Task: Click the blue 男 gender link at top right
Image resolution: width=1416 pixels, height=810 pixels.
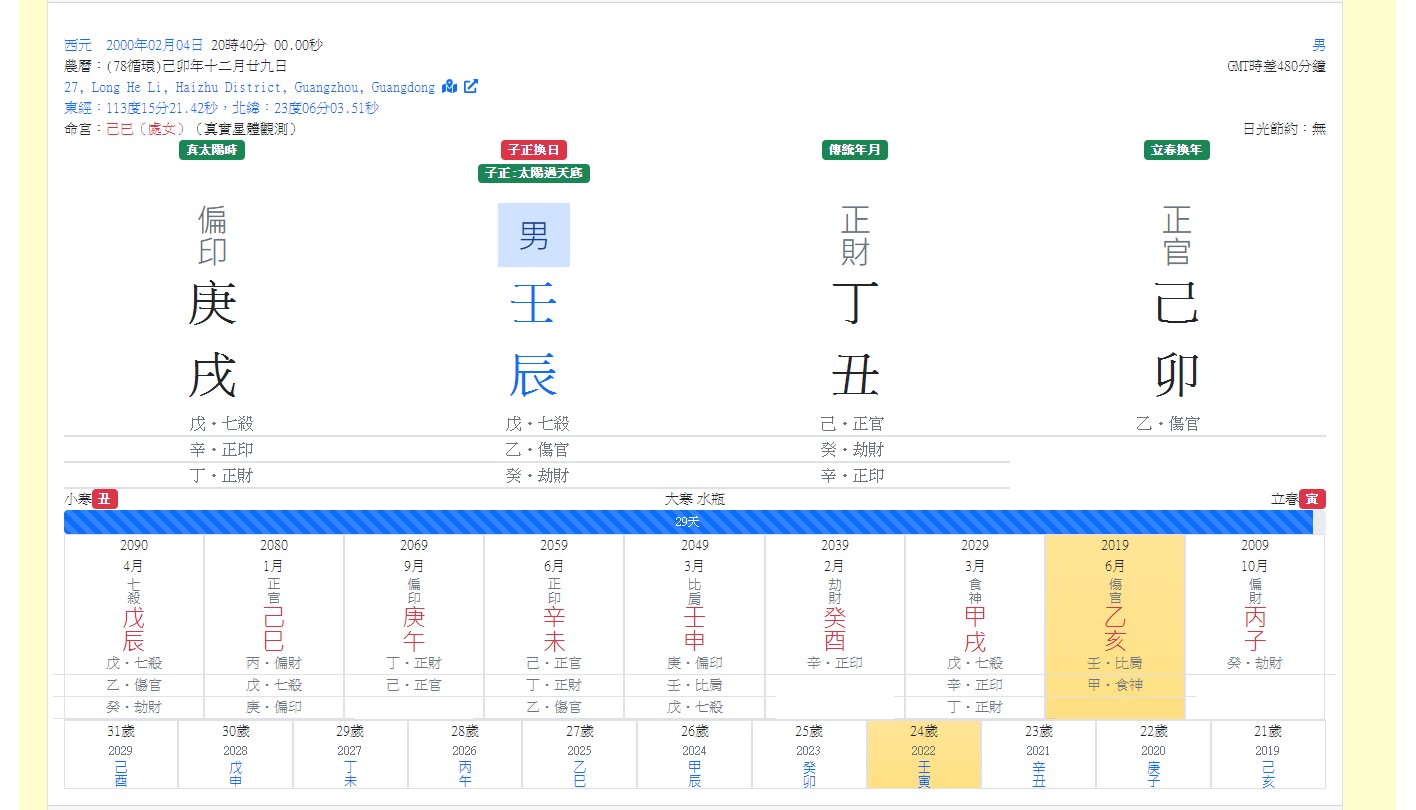Action: point(1319,45)
